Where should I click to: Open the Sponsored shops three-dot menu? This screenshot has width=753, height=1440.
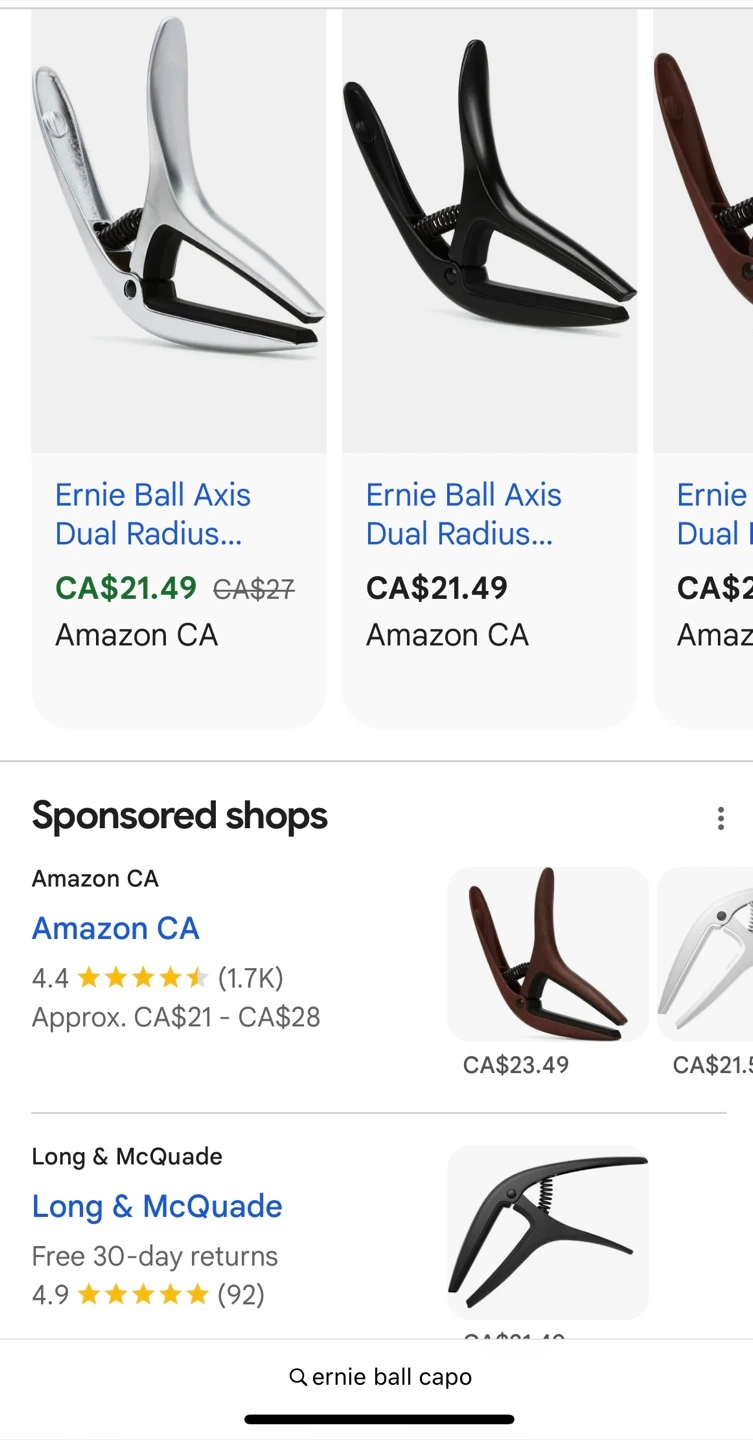720,819
